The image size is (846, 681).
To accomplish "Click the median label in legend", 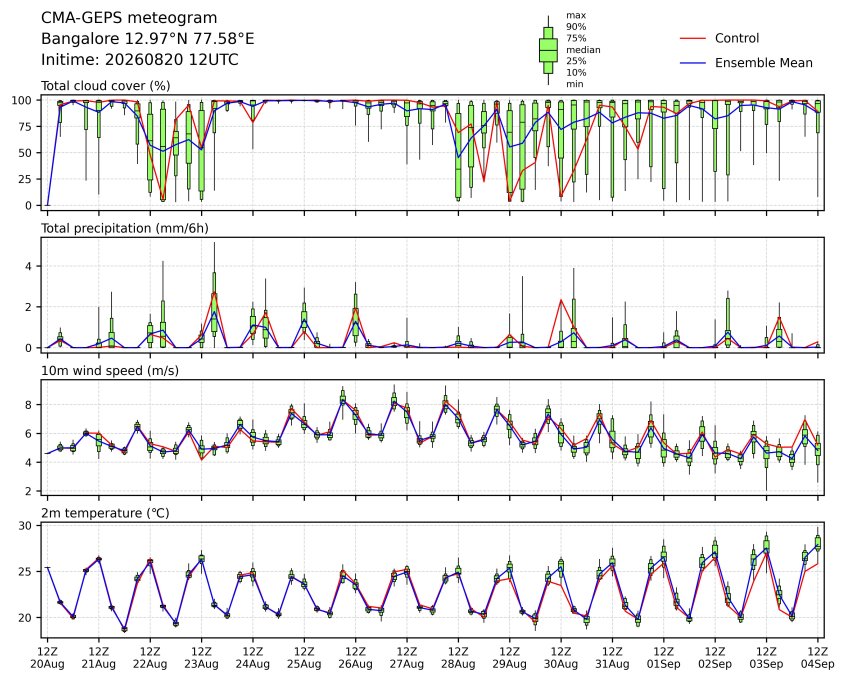I will [583, 50].
